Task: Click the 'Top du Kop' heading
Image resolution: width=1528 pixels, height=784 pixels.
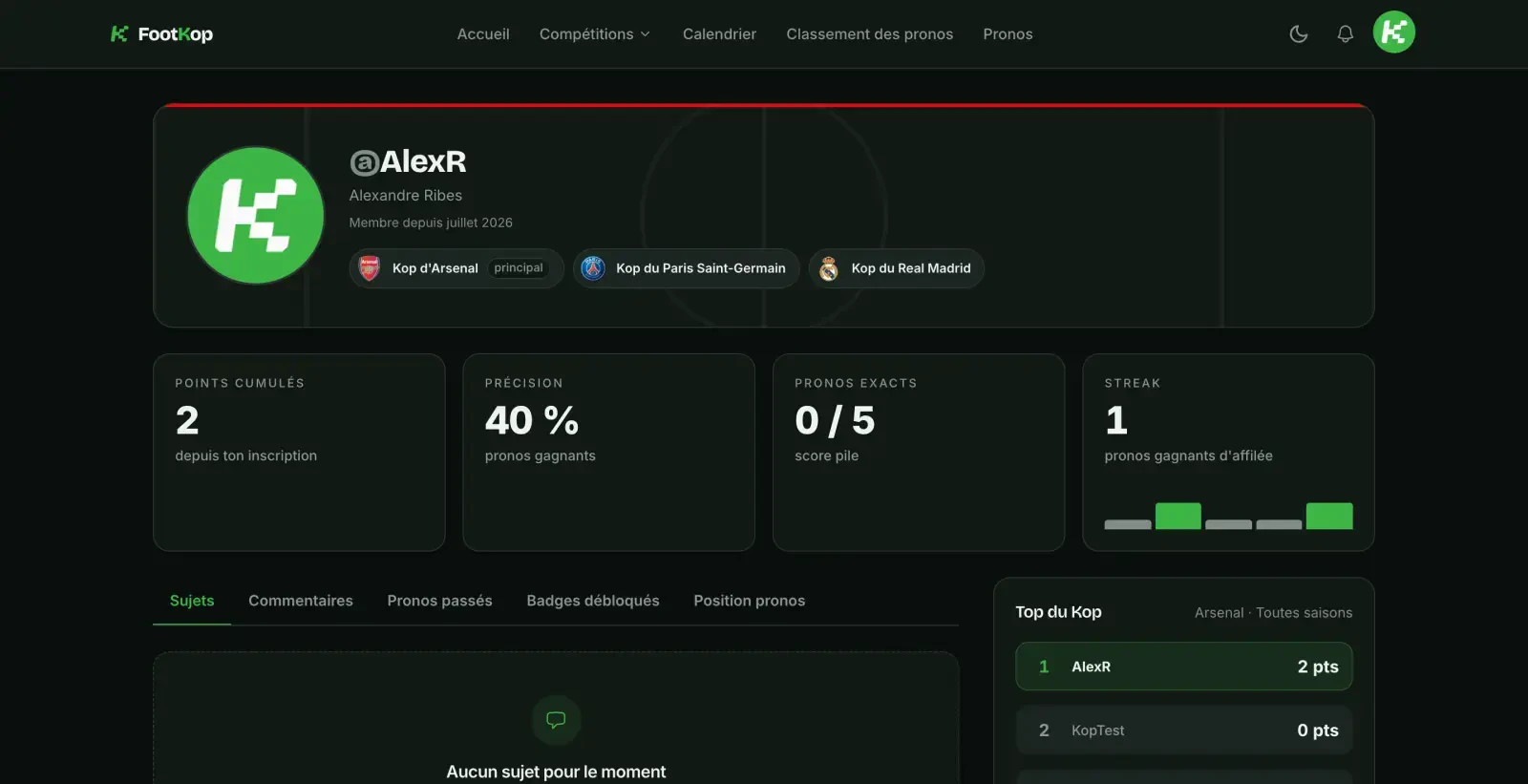Action: click(x=1058, y=612)
